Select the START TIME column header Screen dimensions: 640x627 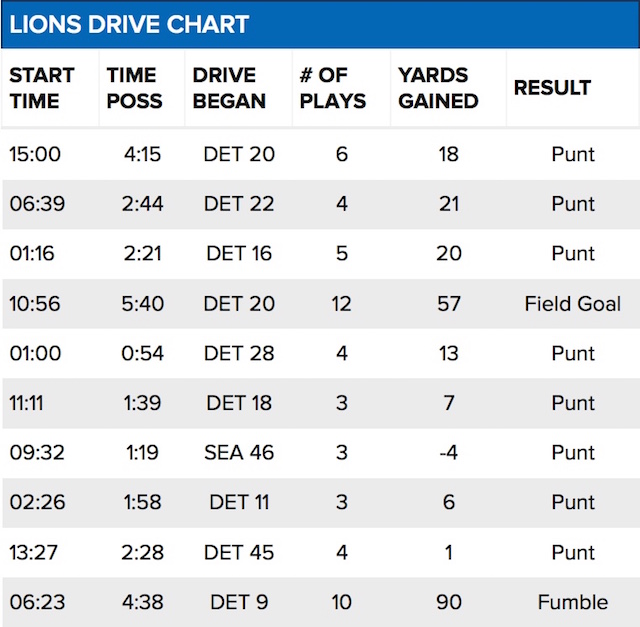[x=42, y=88]
